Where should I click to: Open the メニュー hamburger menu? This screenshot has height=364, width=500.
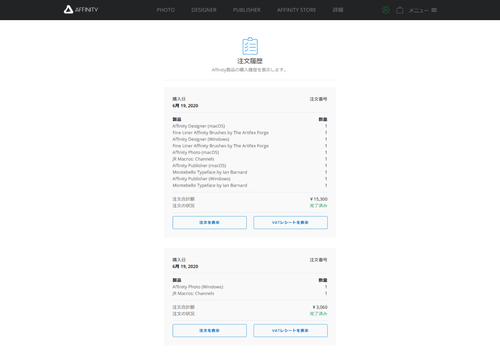[423, 10]
